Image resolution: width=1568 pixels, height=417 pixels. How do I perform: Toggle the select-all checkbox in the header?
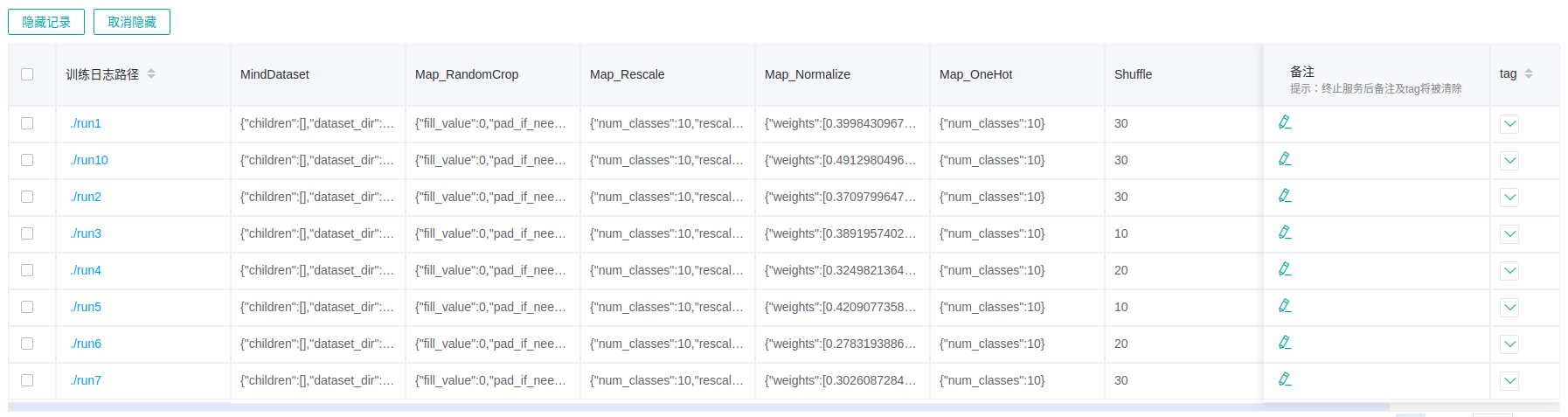pos(27,74)
